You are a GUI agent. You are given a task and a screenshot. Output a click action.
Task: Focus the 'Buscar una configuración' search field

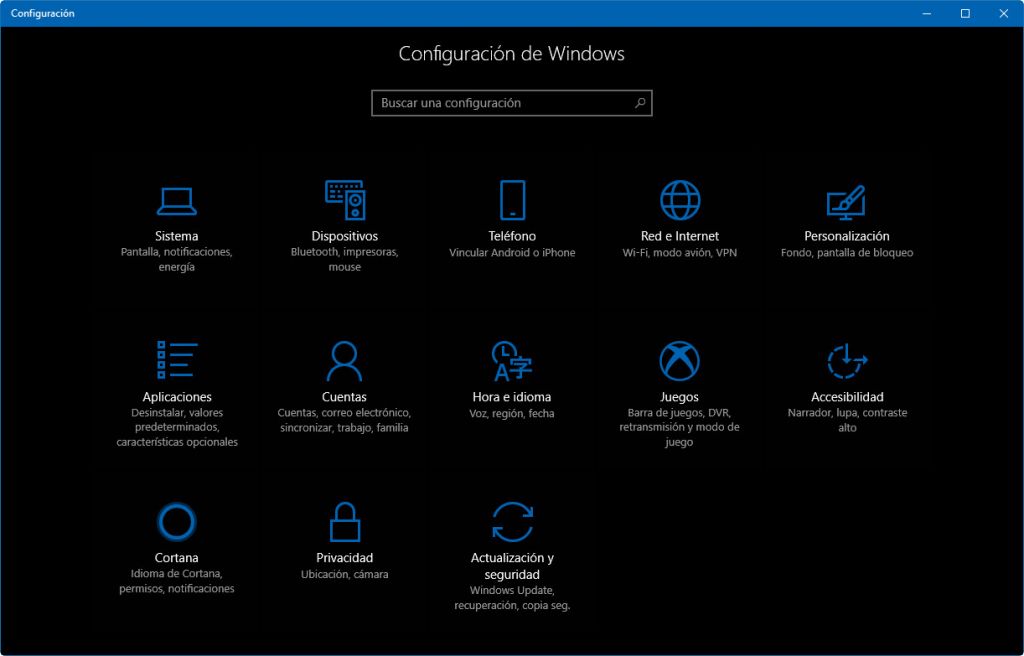[500, 103]
